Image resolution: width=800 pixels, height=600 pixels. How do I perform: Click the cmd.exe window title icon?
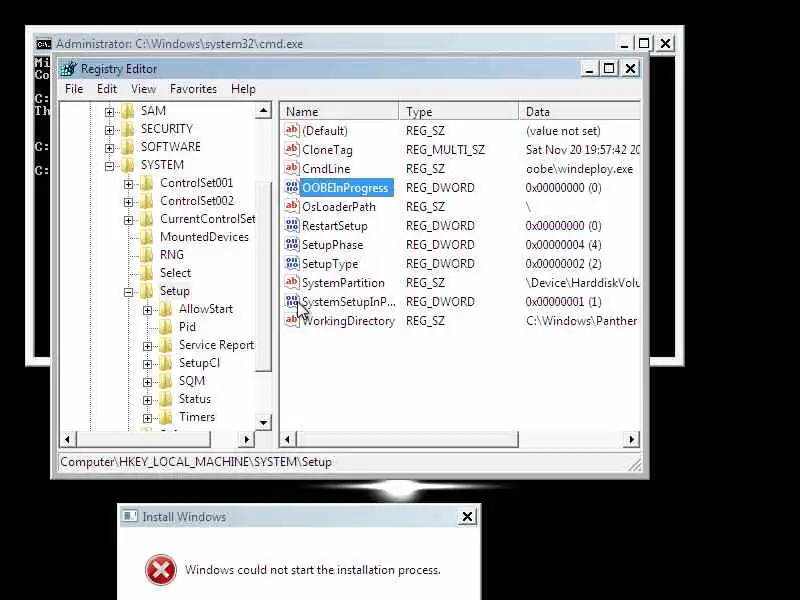tap(44, 44)
